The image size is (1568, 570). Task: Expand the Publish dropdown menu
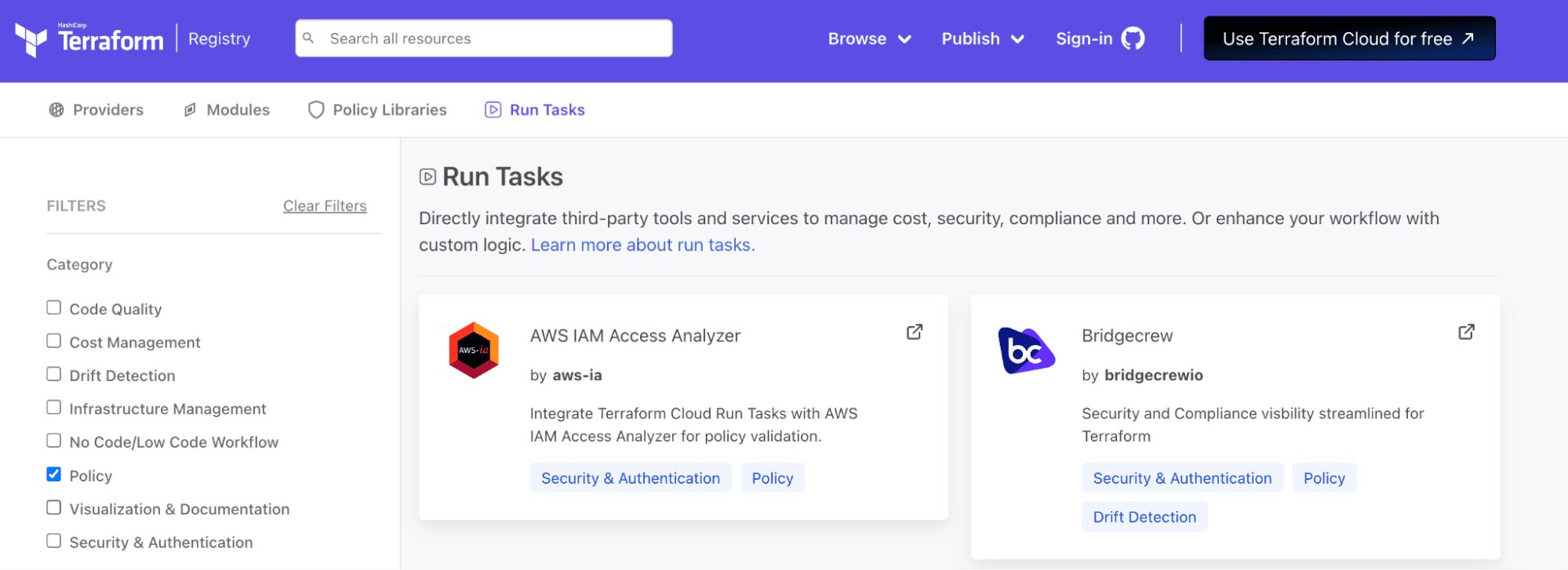tap(982, 38)
